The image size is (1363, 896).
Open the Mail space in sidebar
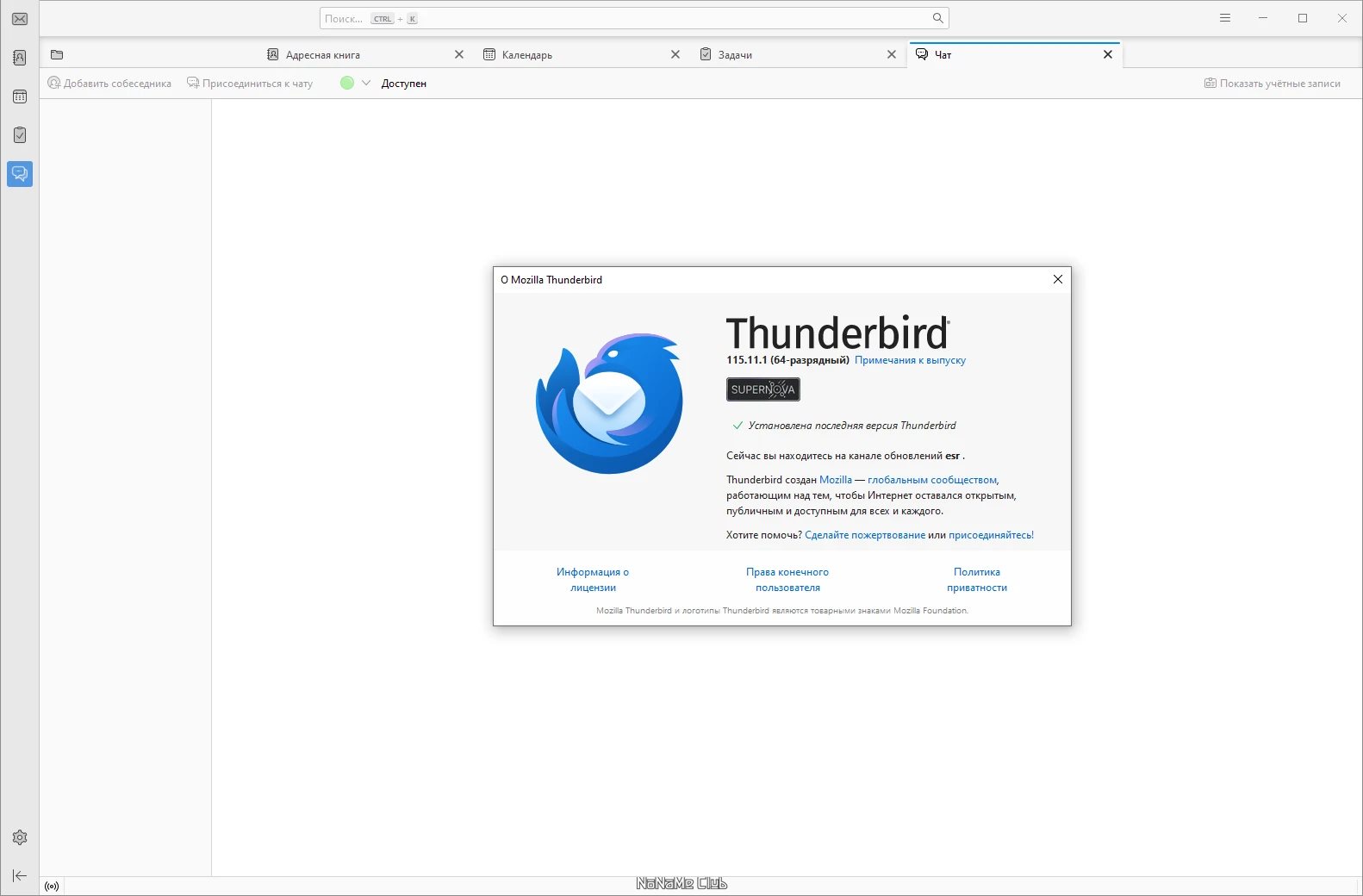20,19
